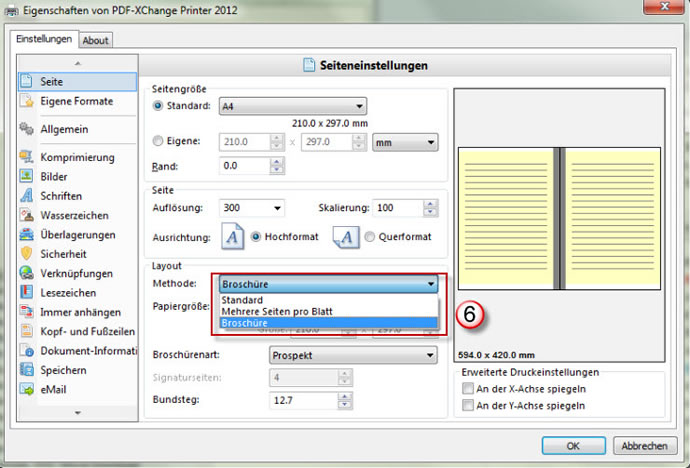Click the Rand margin input field

244,166
